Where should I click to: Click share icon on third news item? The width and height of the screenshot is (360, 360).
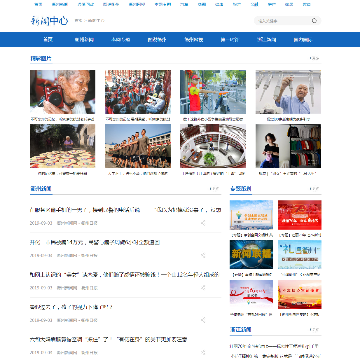[203, 288]
